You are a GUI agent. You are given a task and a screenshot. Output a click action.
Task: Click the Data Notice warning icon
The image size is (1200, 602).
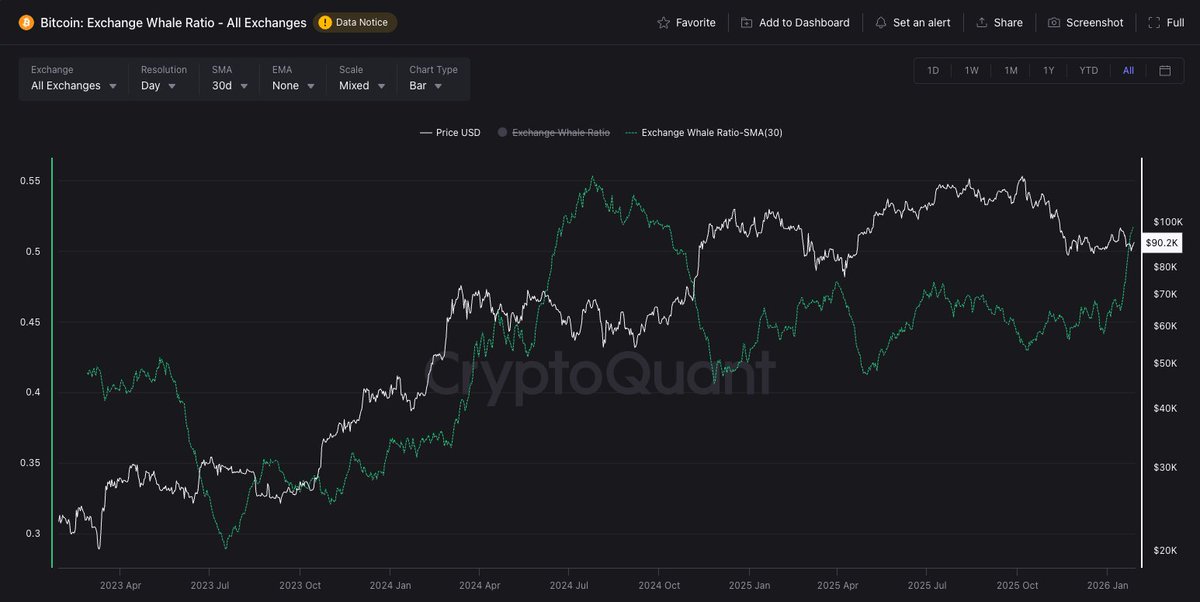click(325, 22)
